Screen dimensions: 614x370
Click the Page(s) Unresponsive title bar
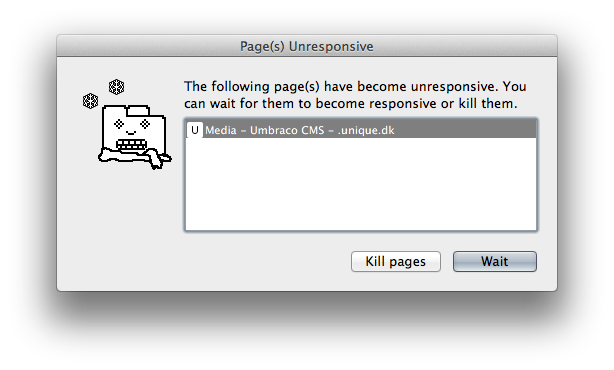pyautogui.click(x=307, y=46)
